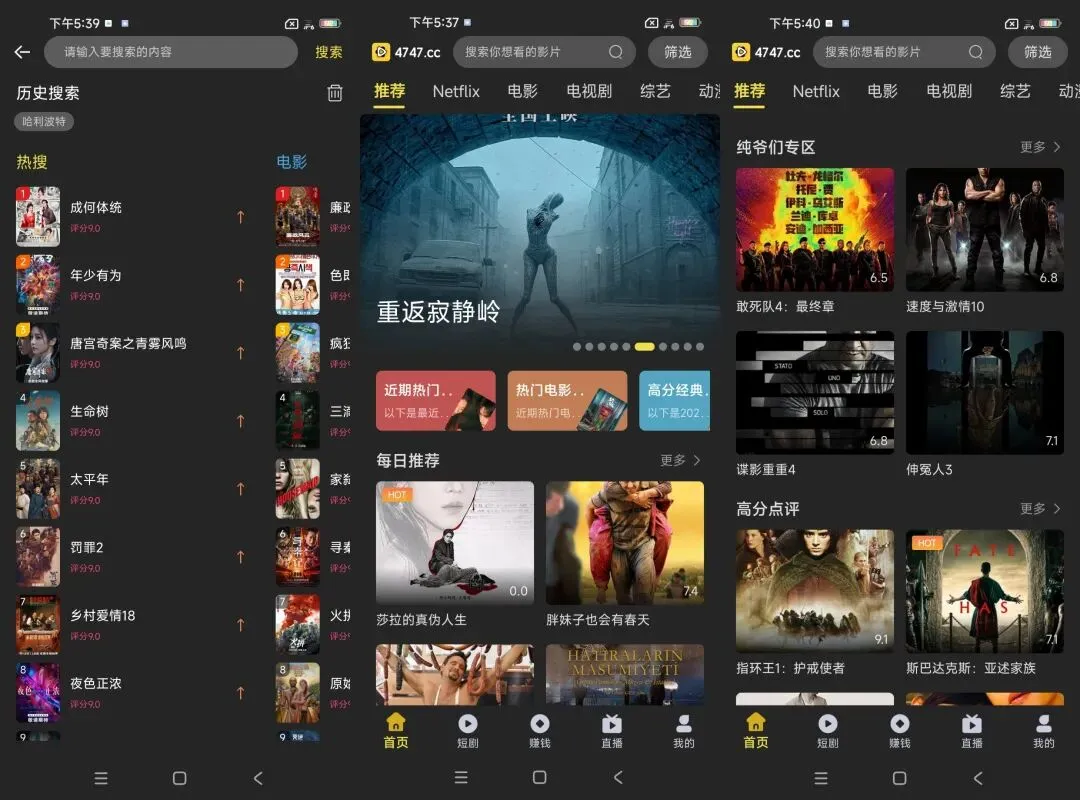Open 谍影重重4 poster
Image resolution: width=1080 pixels, height=800 pixels.
pyautogui.click(x=815, y=392)
